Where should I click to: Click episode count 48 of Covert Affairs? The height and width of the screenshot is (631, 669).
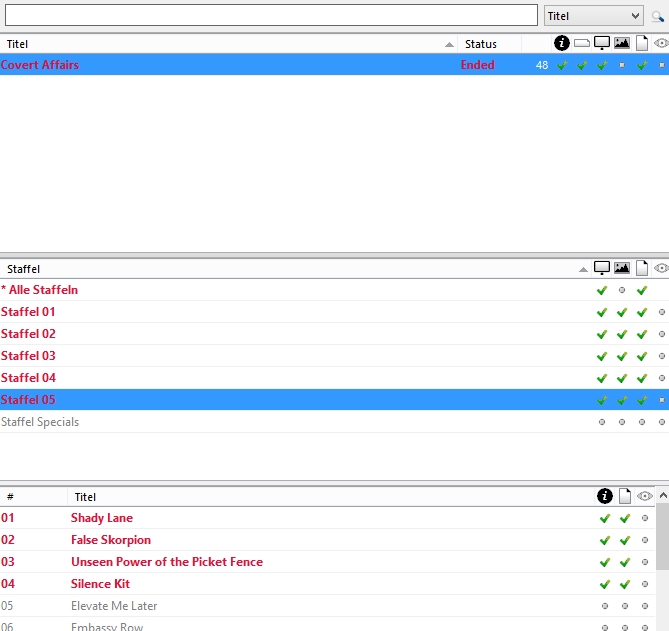click(542, 65)
